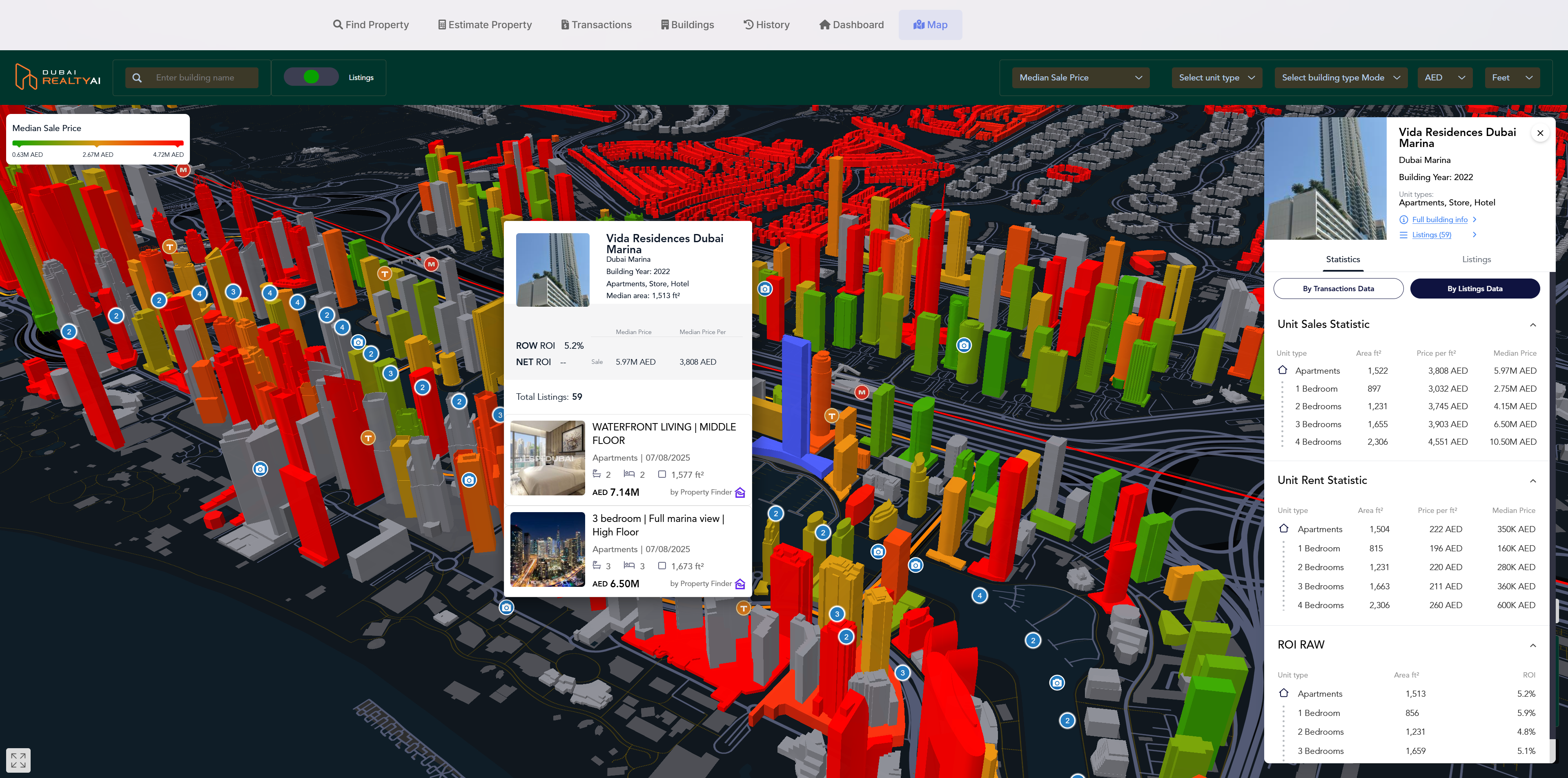Switch to the Listings tab in side panel
The height and width of the screenshot is (778, 1568).
1476,259
